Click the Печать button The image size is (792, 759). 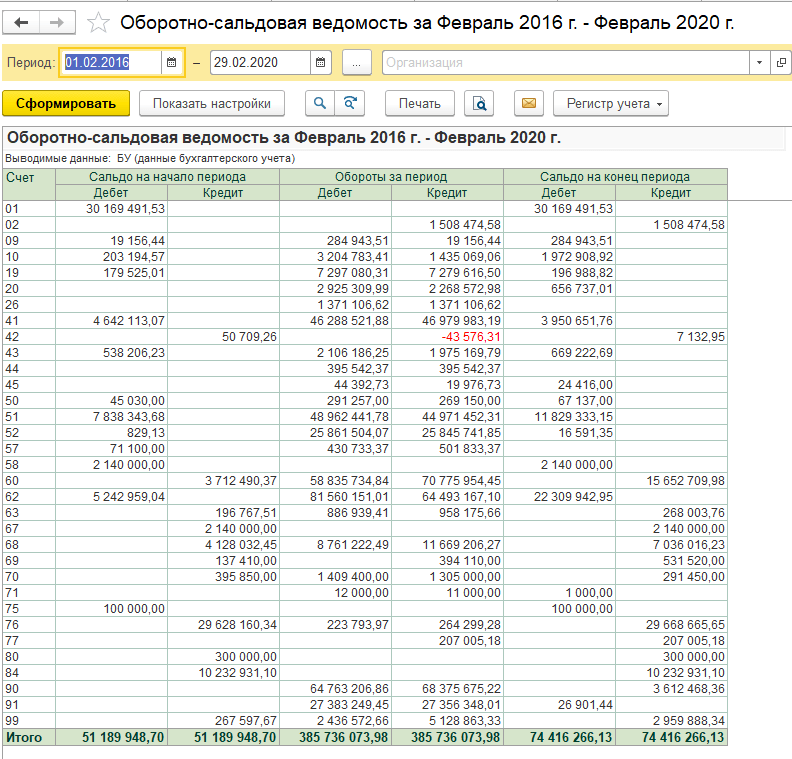[420, 104]
